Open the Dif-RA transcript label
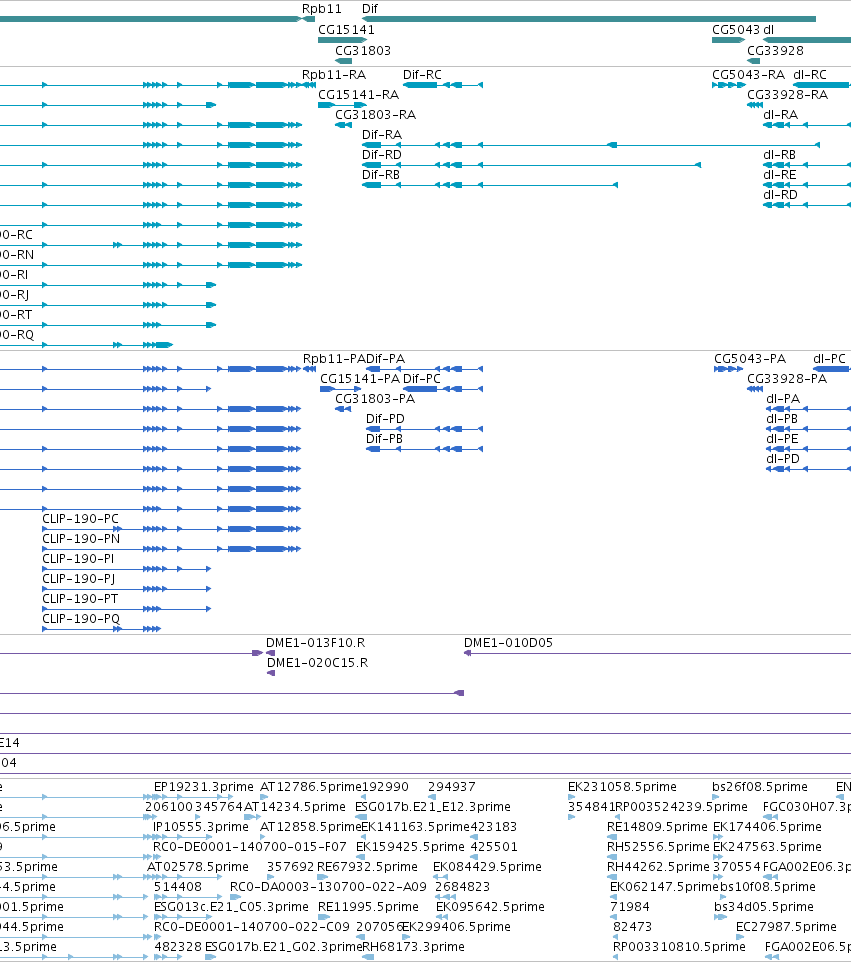 pyautogui.click(x=382, y=134)
